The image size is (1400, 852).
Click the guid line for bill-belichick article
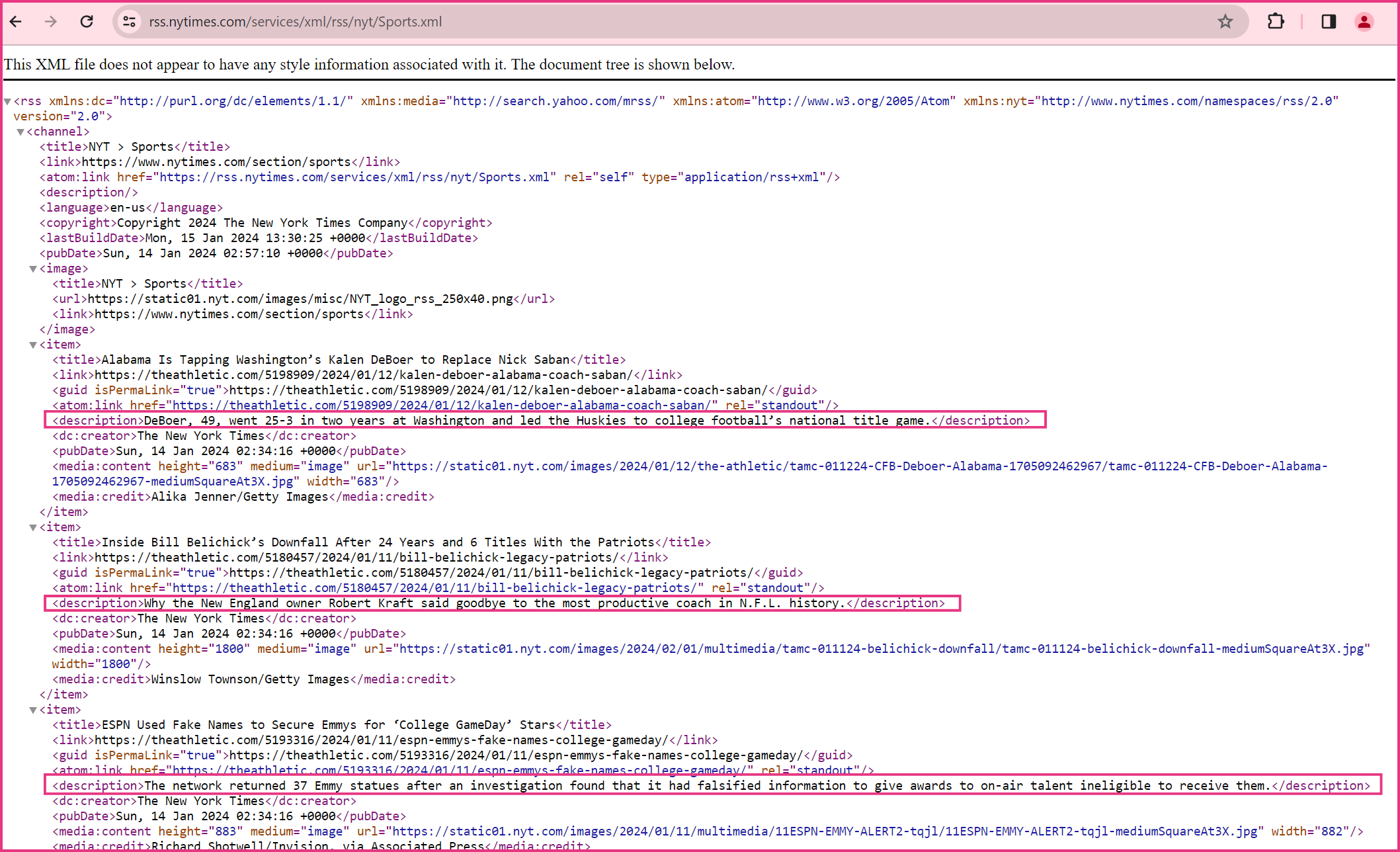tap(428, 573)
